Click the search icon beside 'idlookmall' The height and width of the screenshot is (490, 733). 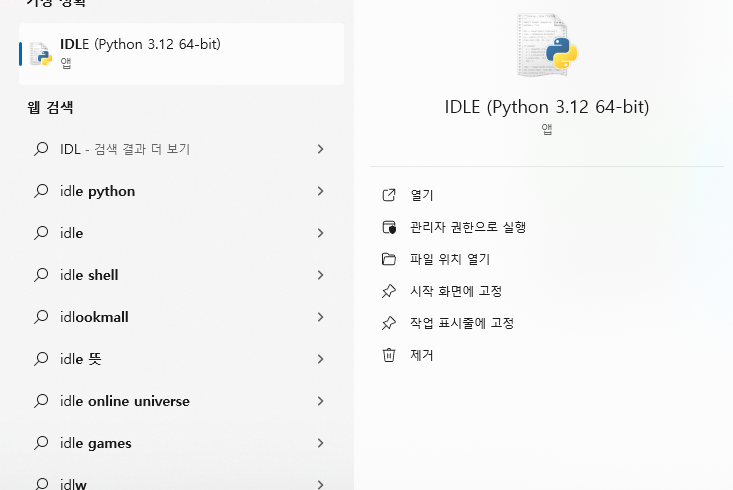[41, 317]
